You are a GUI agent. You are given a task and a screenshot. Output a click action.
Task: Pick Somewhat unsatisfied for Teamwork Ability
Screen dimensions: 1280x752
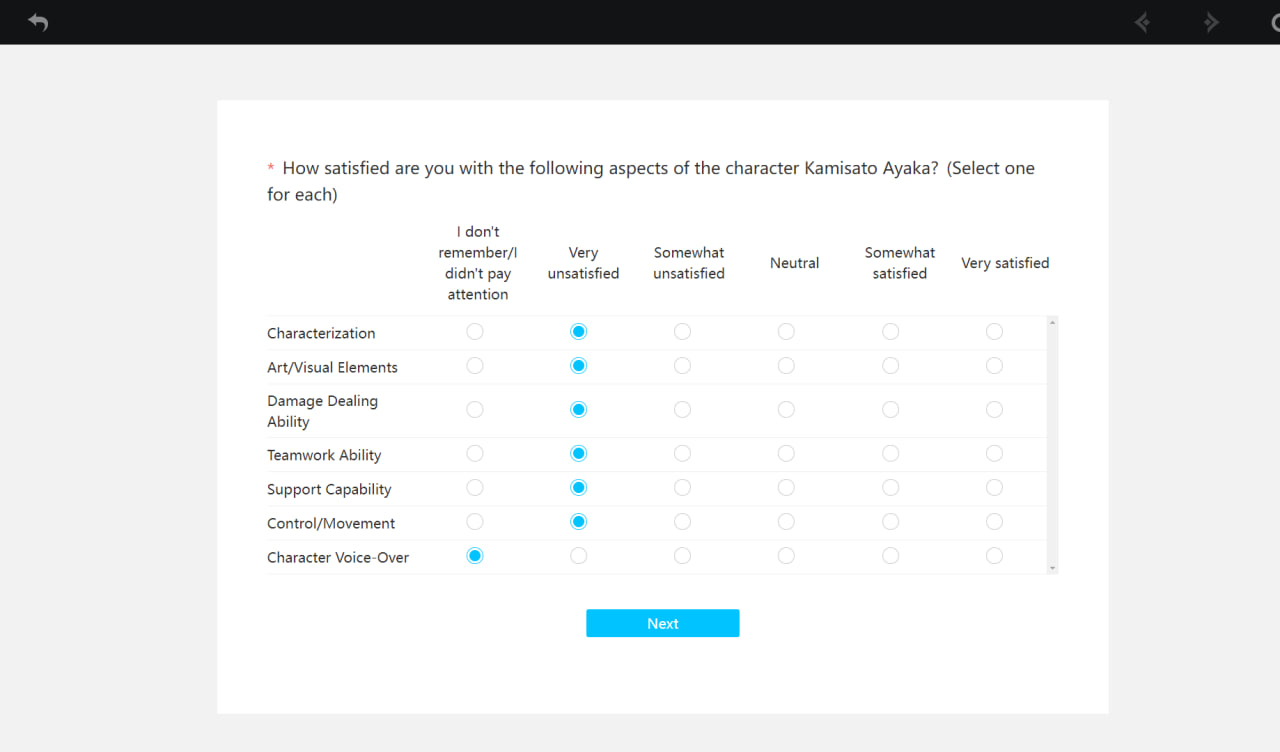pyautogui.click(x=682, y=454)
